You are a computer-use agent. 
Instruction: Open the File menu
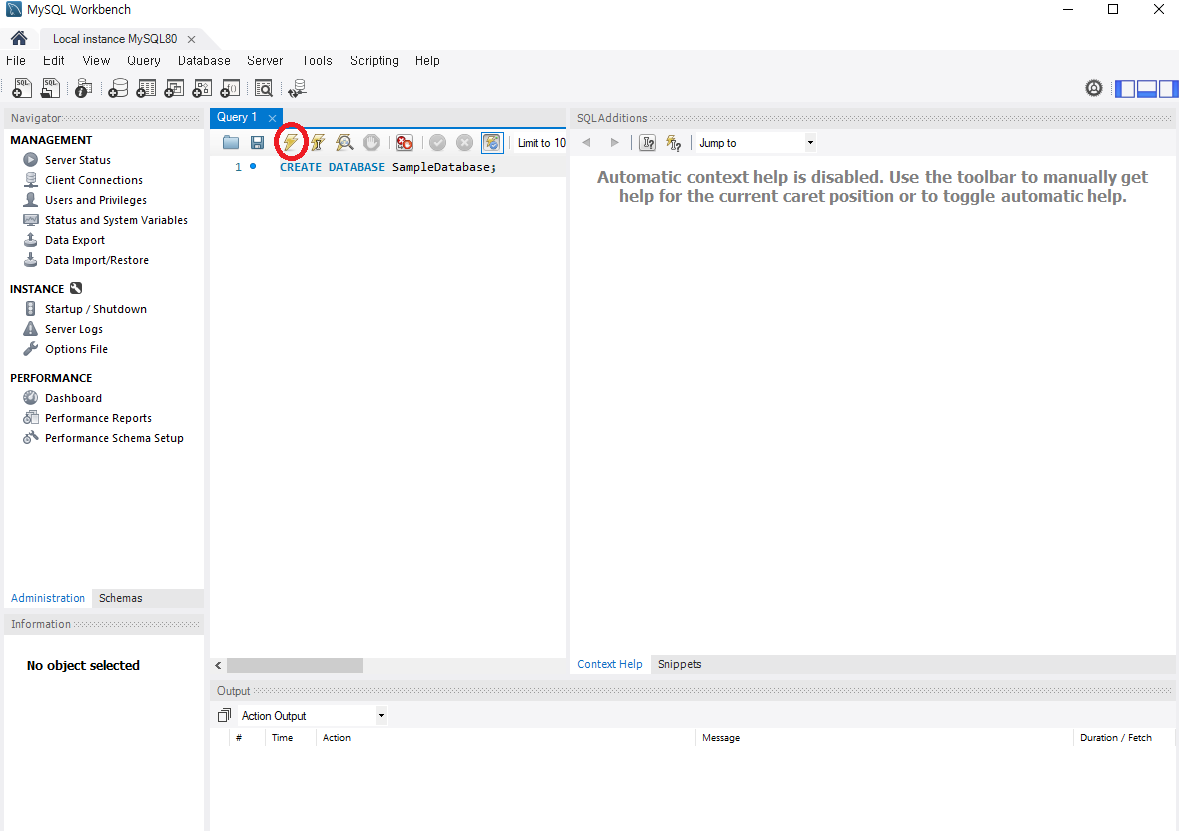click(x=16, y=61)
